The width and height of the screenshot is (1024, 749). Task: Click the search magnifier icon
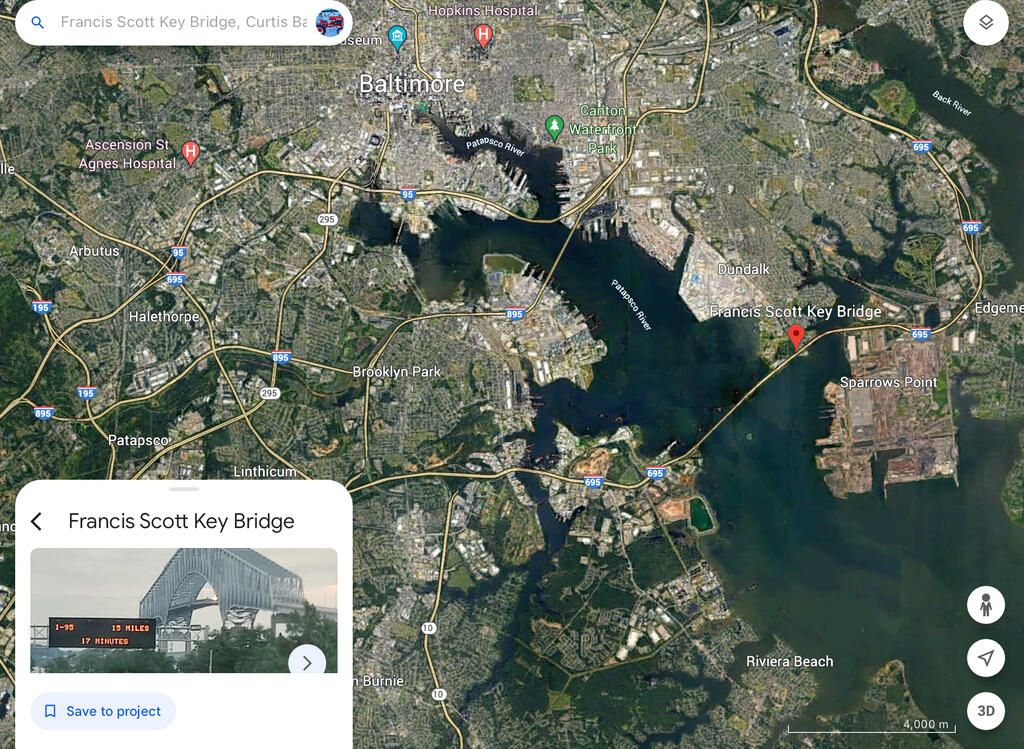(38, 23)
